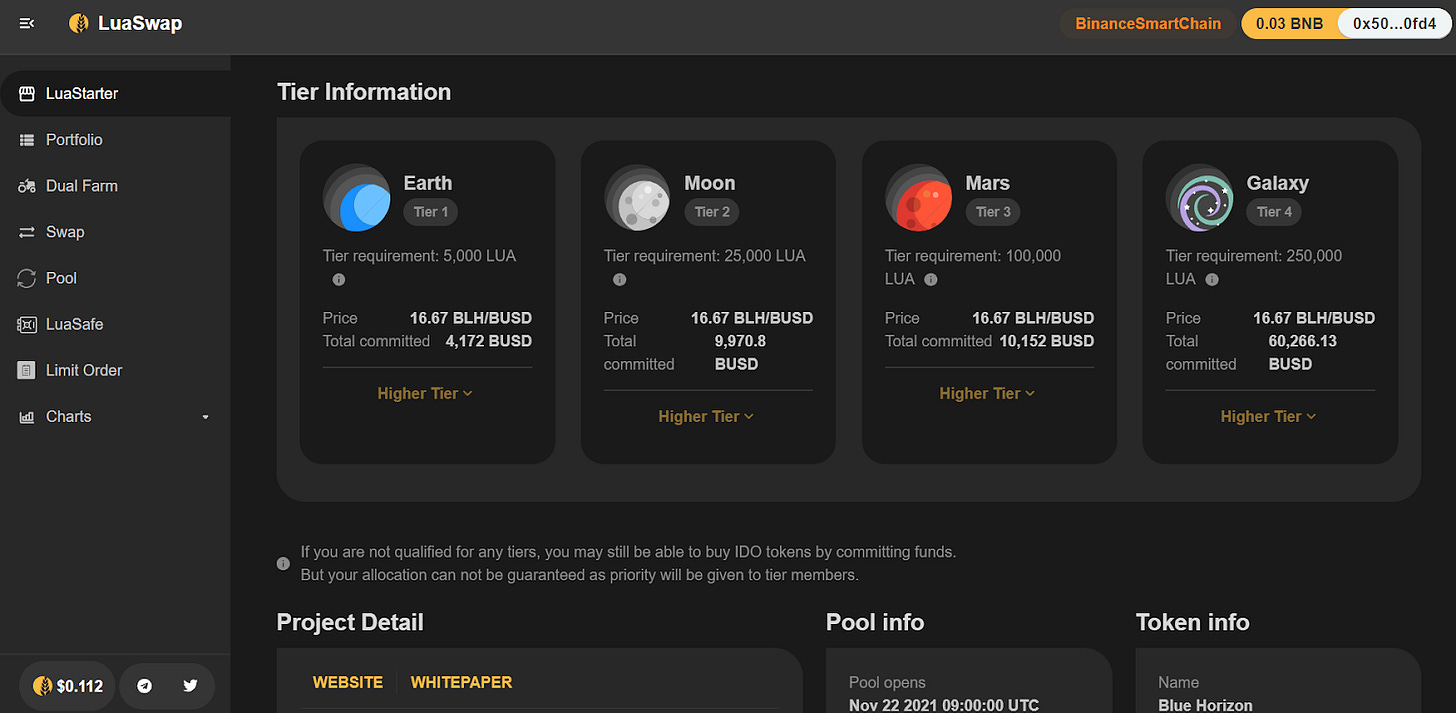
Task: Click the Charts bar-graph icon
Action: pyautogui.click(x=27, y=417)
